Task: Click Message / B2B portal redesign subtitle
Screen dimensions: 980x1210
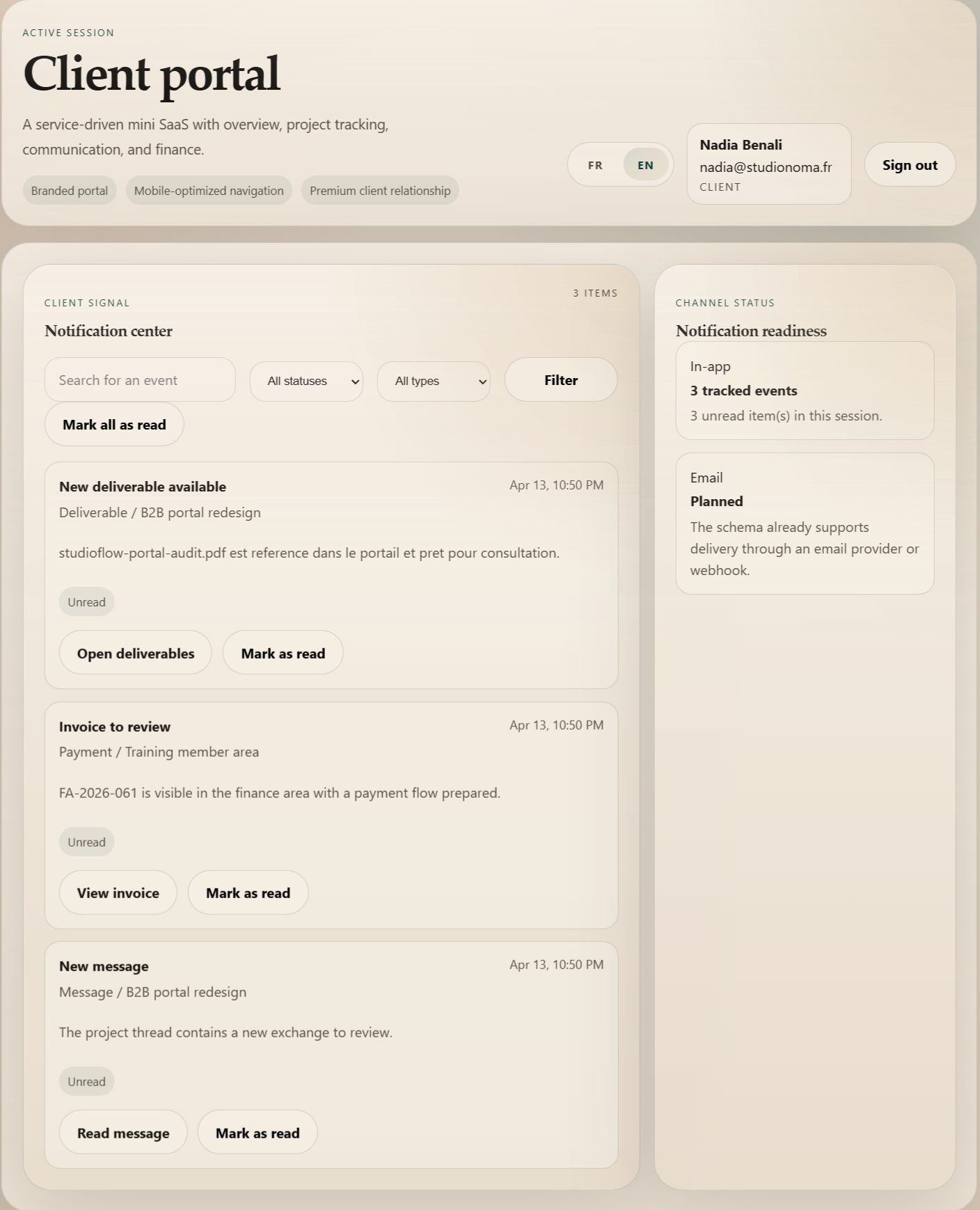Action: (152, 992)
